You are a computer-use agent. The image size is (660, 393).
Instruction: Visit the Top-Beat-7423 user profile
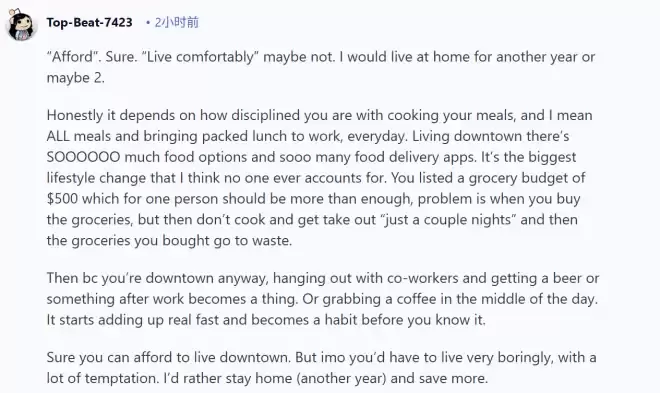click(x=90, y=22)
